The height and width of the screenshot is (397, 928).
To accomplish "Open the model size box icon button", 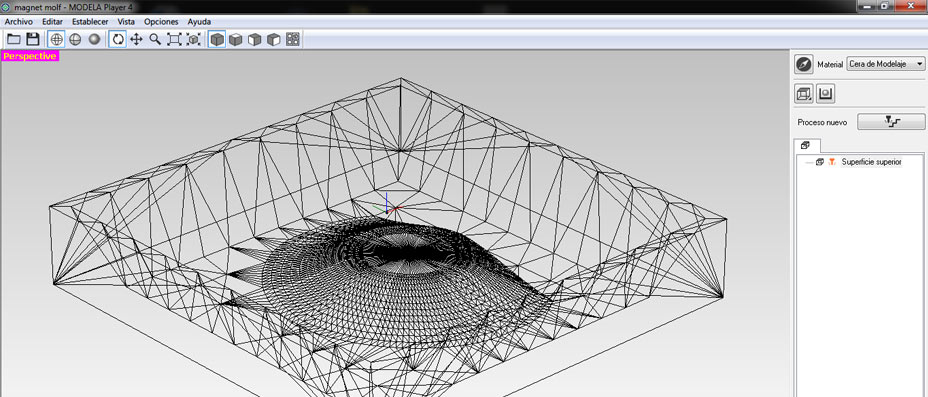I will coord(803,93).
